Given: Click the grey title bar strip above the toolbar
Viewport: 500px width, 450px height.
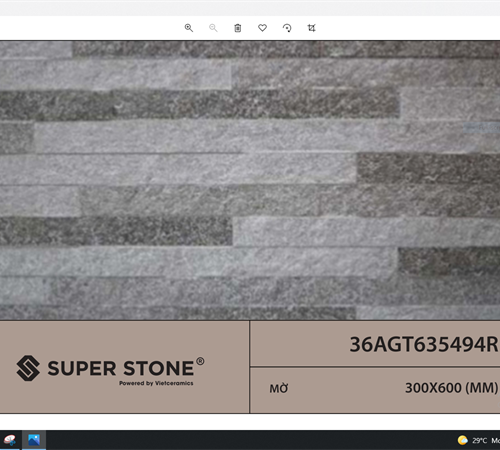Looking at the screenshot, I should click(x=250, y=8).
